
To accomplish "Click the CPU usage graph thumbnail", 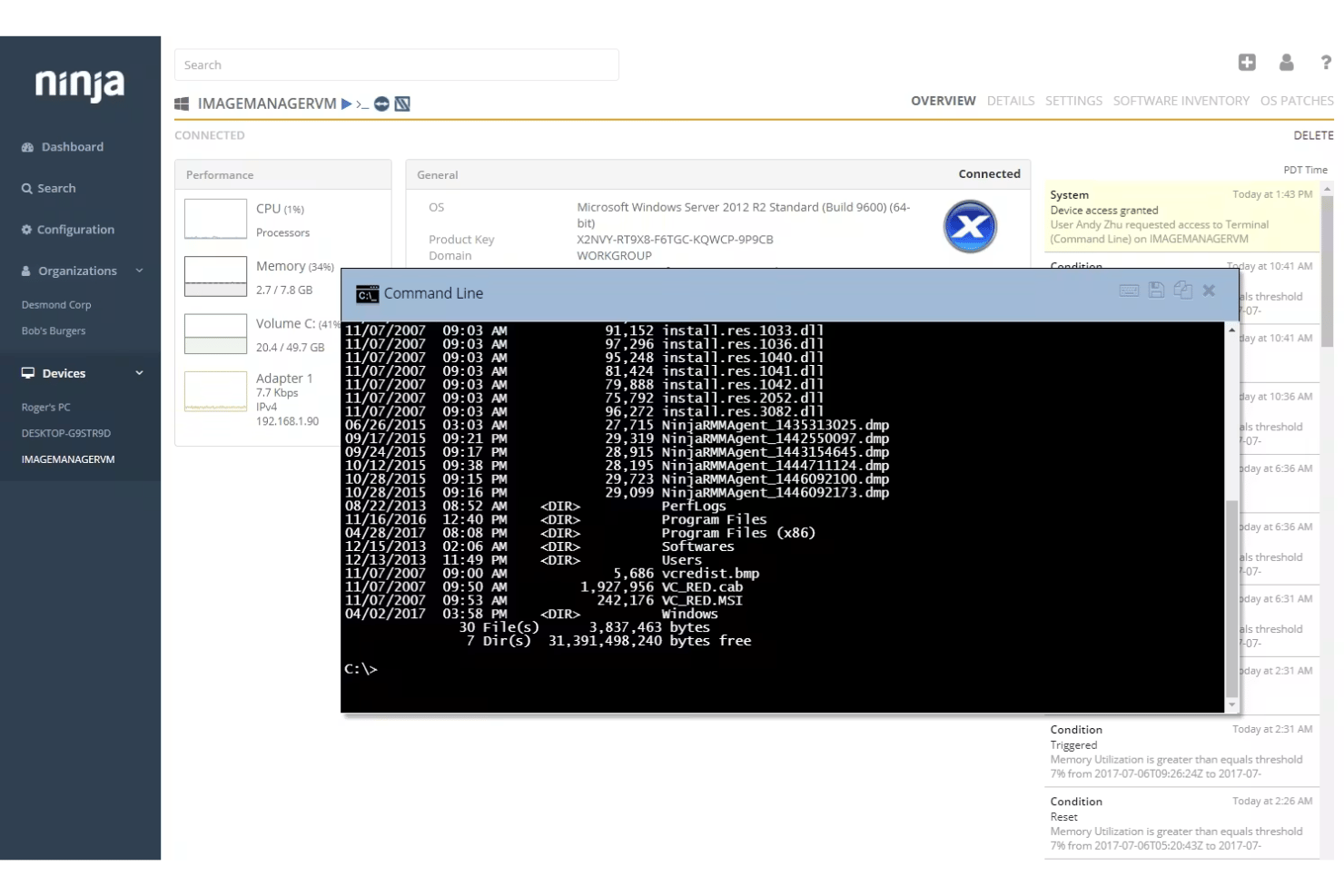I will coord(215,219).
